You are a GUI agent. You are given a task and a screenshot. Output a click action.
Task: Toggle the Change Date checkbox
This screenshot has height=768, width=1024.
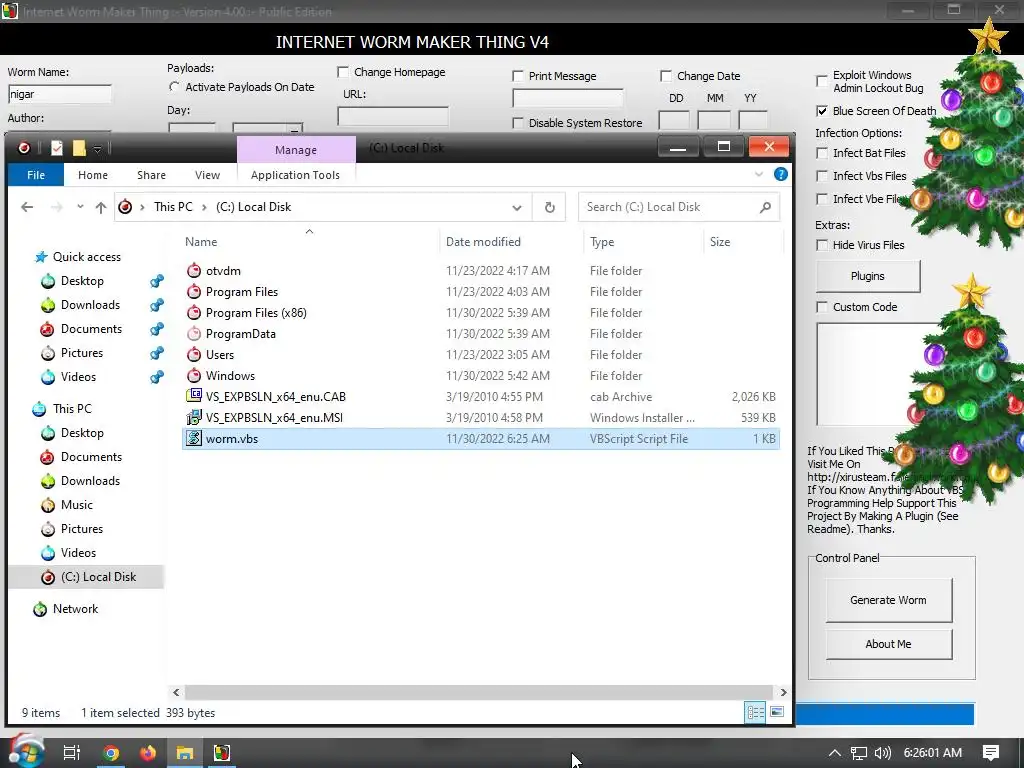(x=666, y=76)
